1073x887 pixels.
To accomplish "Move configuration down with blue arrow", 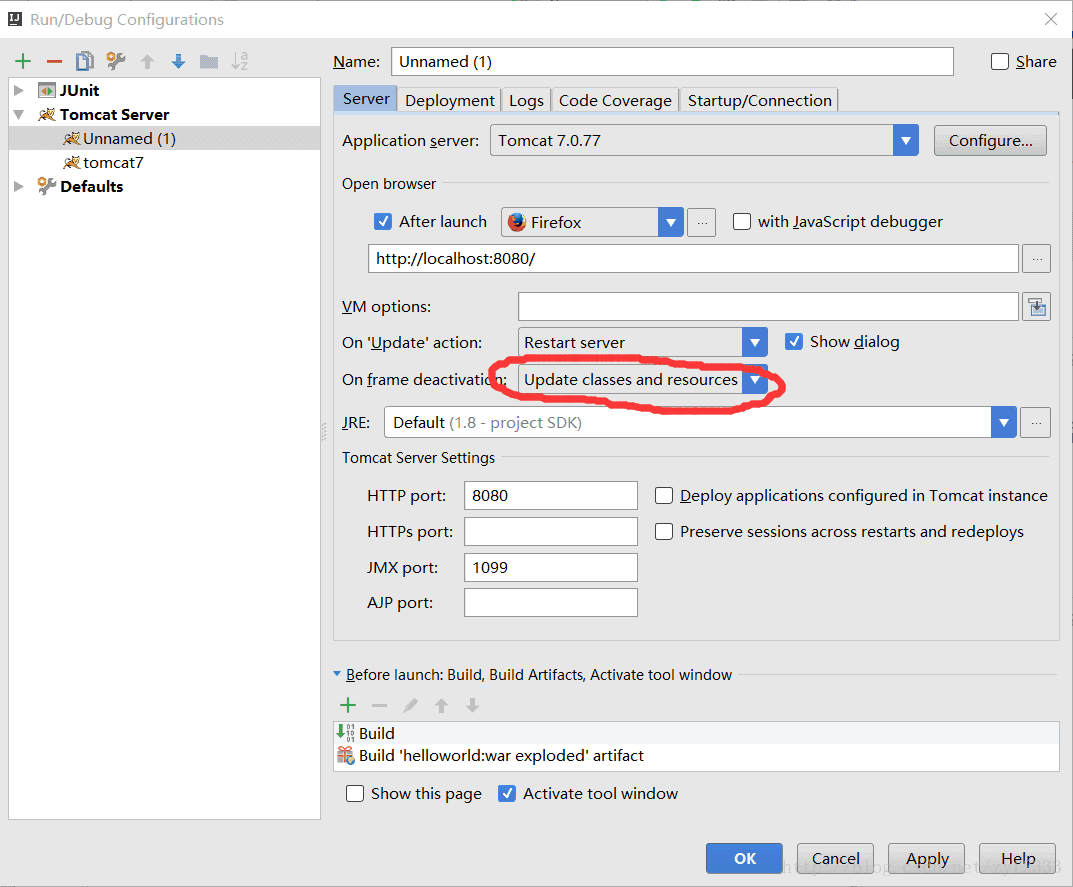I will pyautogui.click(x=179, y=62).
